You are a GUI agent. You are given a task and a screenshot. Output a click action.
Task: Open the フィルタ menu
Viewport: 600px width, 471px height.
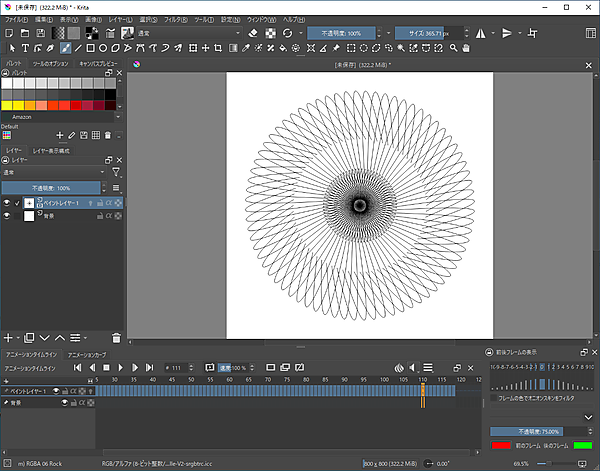(x=175, y=19)
